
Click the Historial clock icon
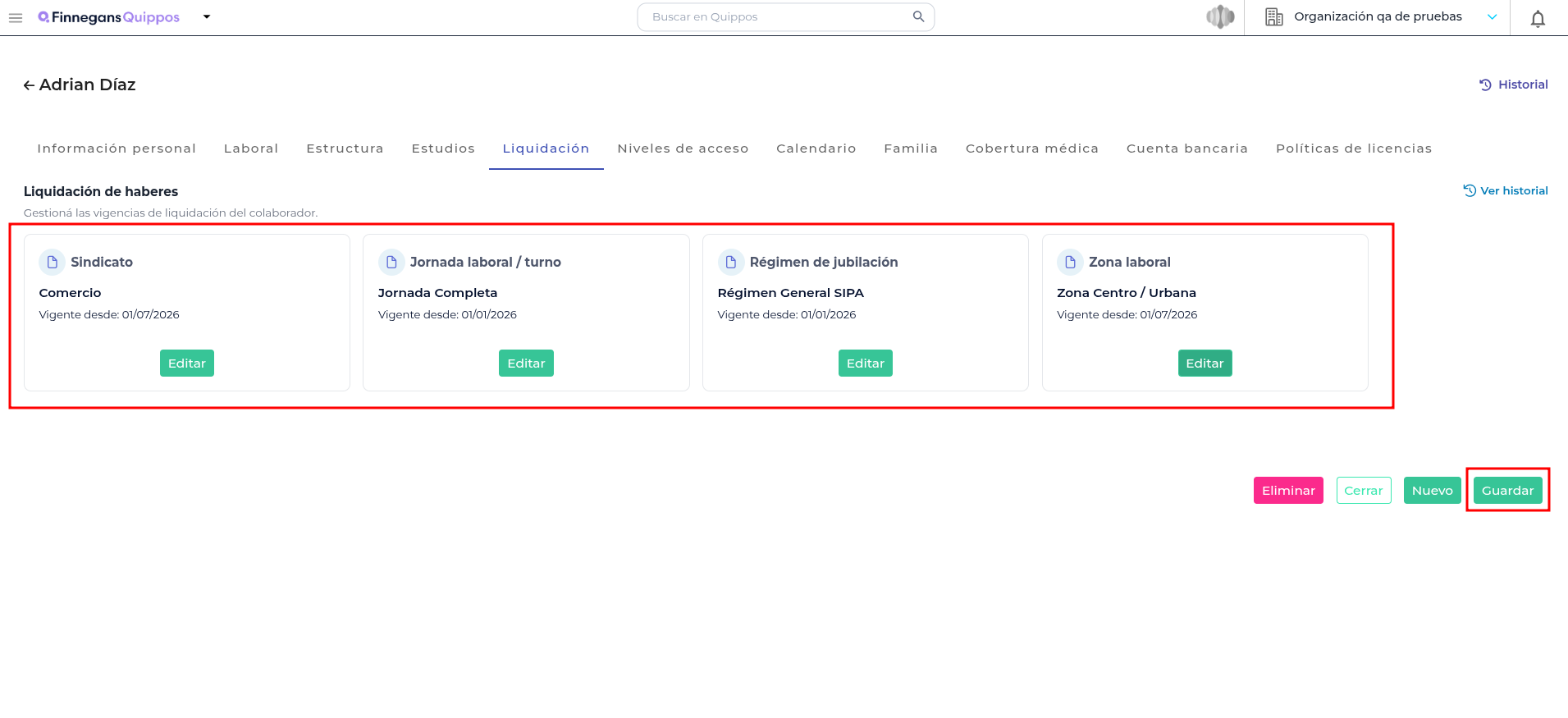pyautogui.click(x=1485, y=85)
